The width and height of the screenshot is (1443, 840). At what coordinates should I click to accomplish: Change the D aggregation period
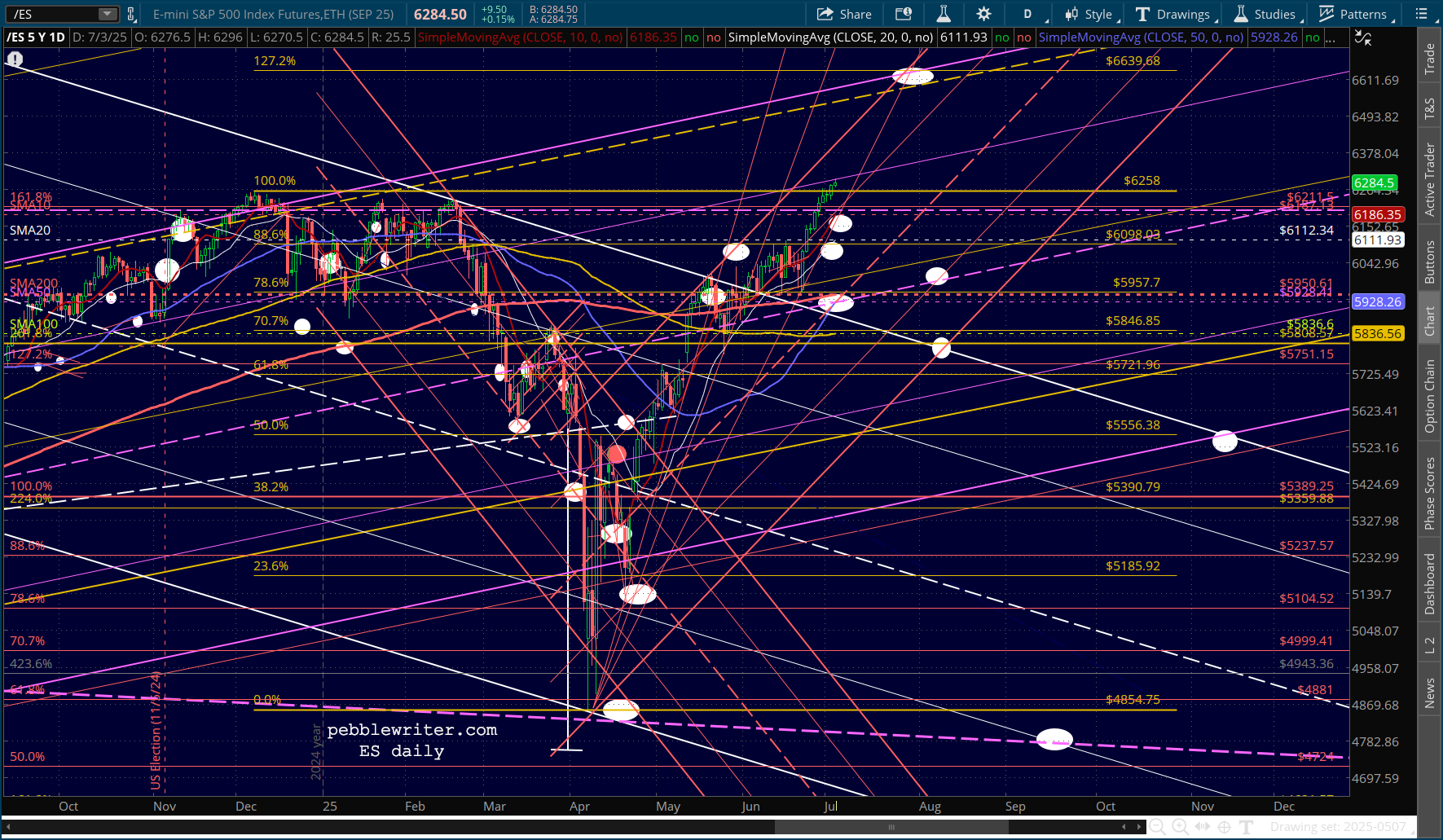tap(1027, 14)
